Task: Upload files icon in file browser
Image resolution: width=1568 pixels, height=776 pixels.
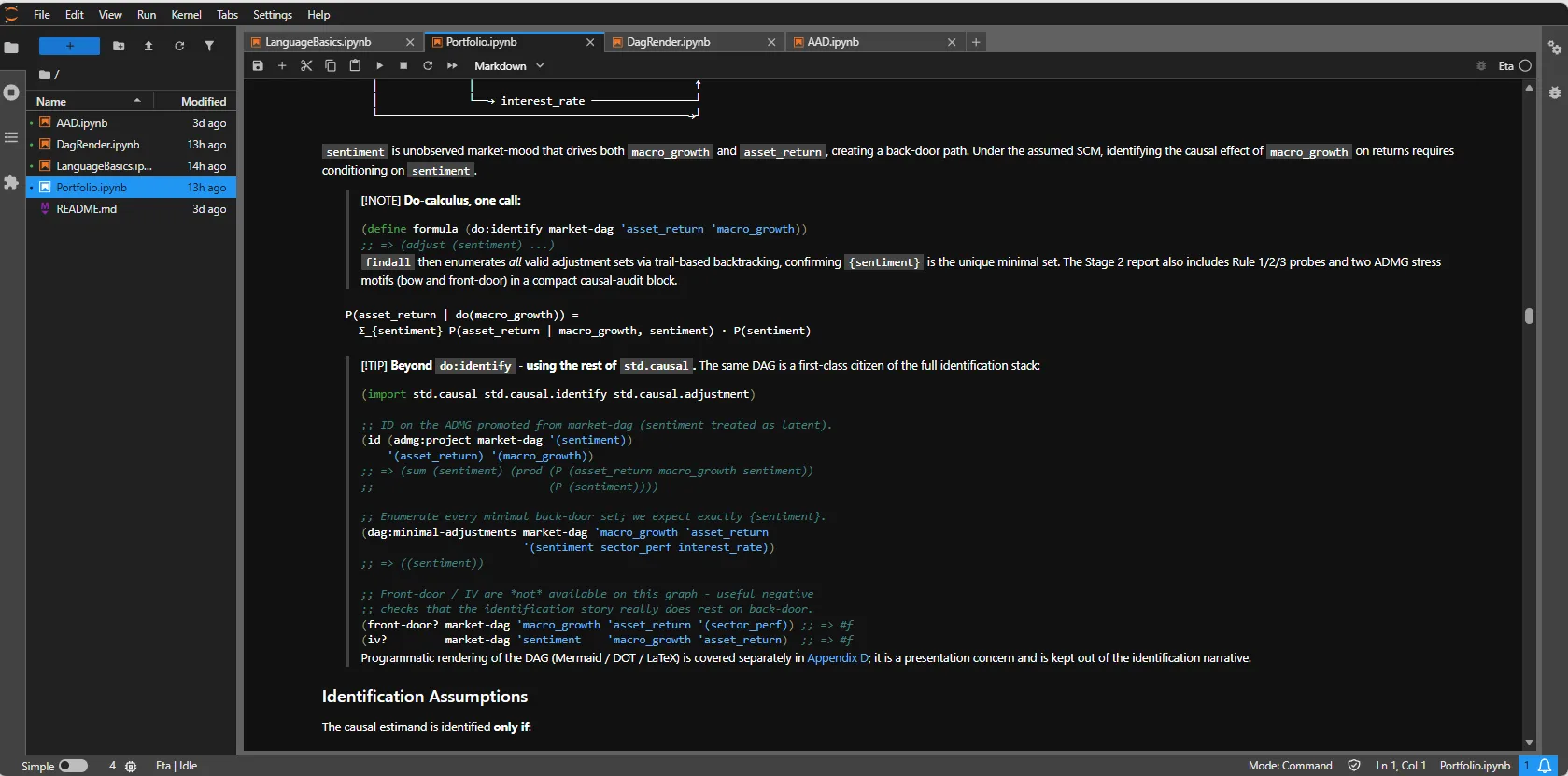Action: click(148, 46)
